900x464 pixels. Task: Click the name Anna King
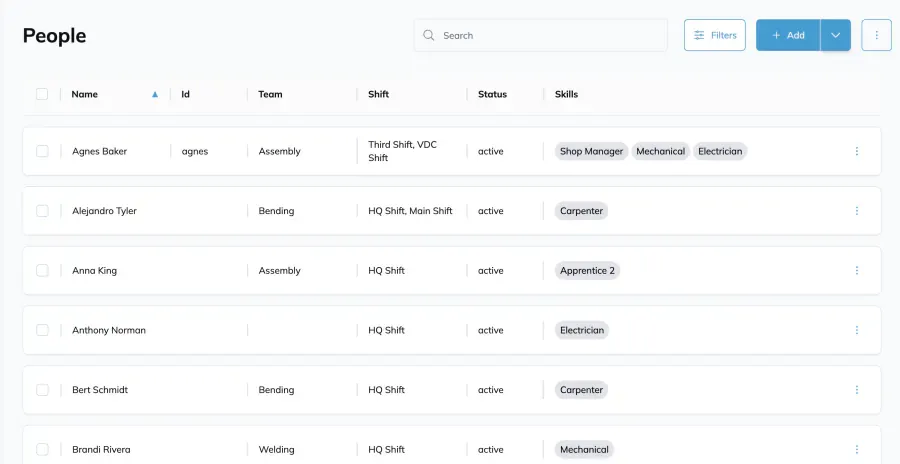[x=94, y=270]
